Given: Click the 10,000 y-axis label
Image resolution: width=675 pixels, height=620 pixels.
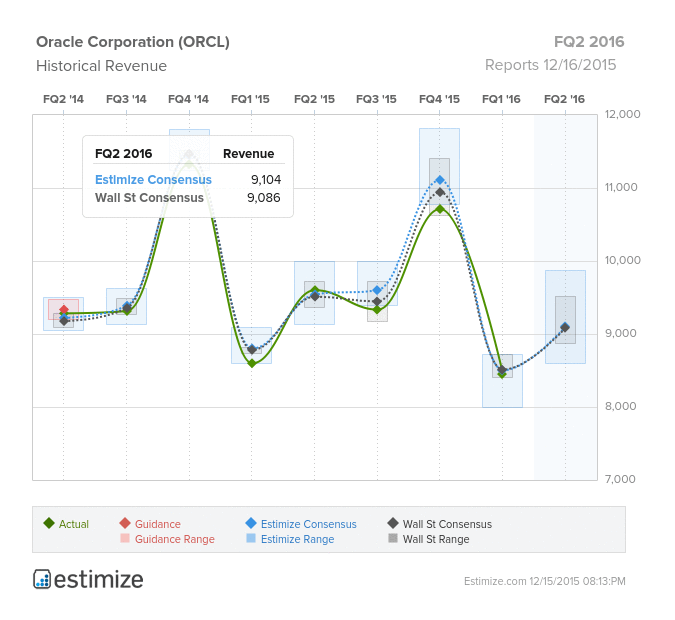Looking at the screenshot, I should 622,260.
